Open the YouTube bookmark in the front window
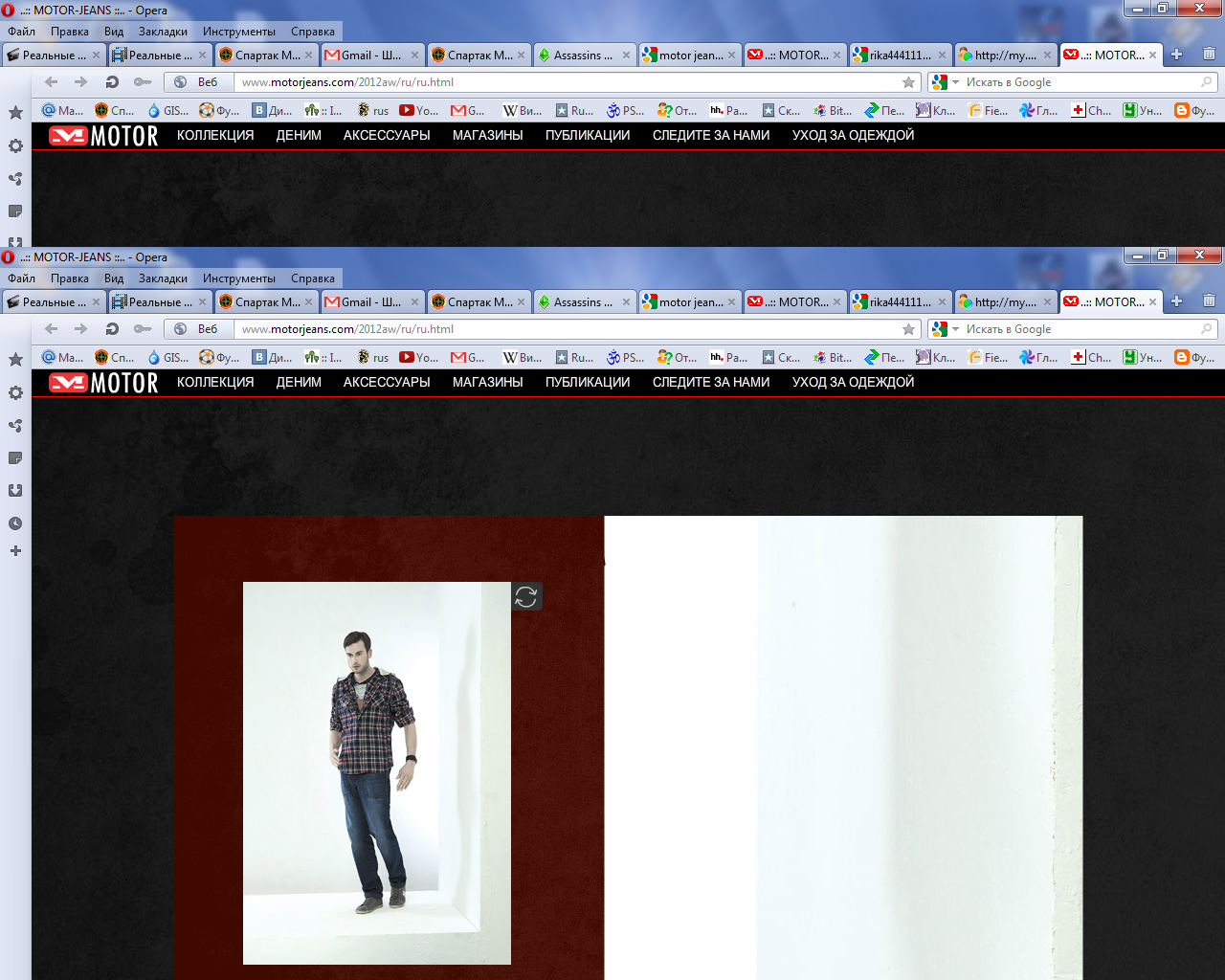Image resolution: width=1225 pixels, height=980 pixels. 419,357
